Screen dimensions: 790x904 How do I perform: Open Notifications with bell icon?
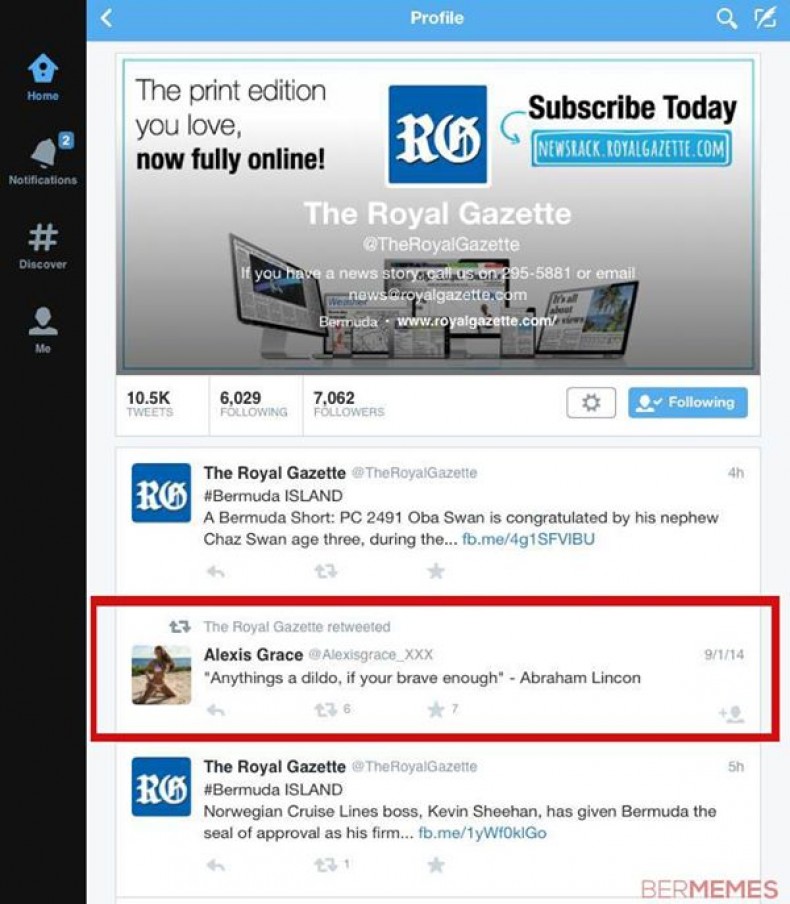pyautogui.click(x=43, y=160)
